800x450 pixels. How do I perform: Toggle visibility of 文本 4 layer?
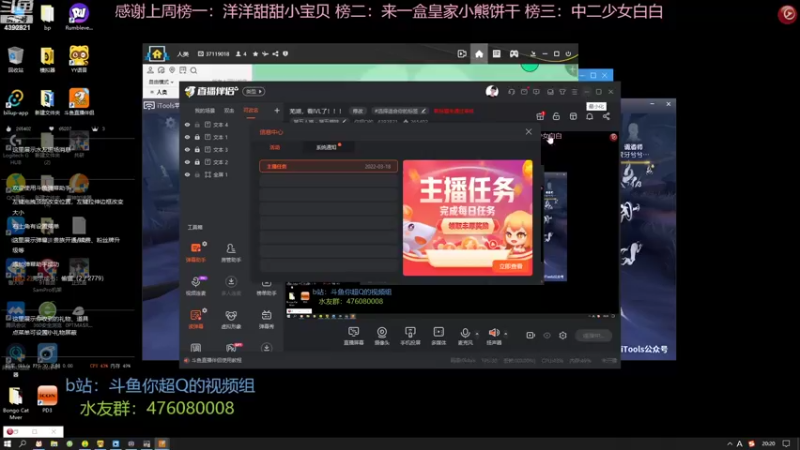(x=187, y=124)
